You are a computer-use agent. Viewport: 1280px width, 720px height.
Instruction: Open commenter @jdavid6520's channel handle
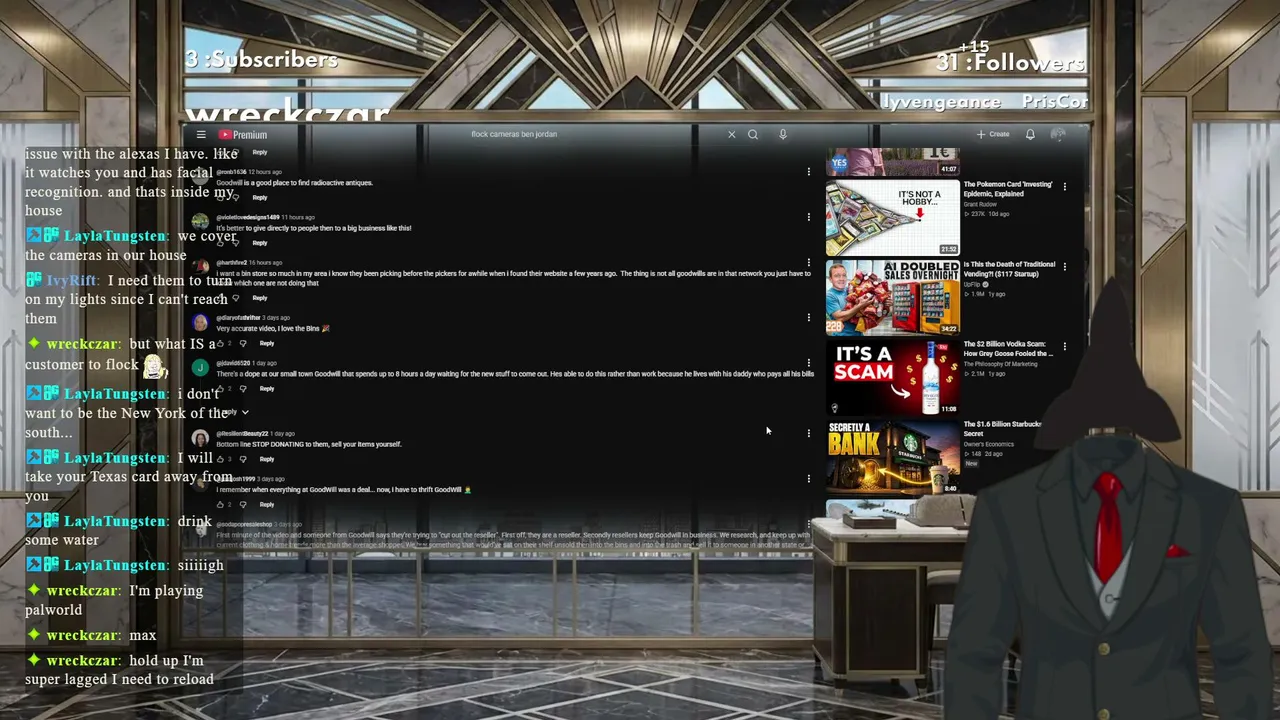[232, 363]
